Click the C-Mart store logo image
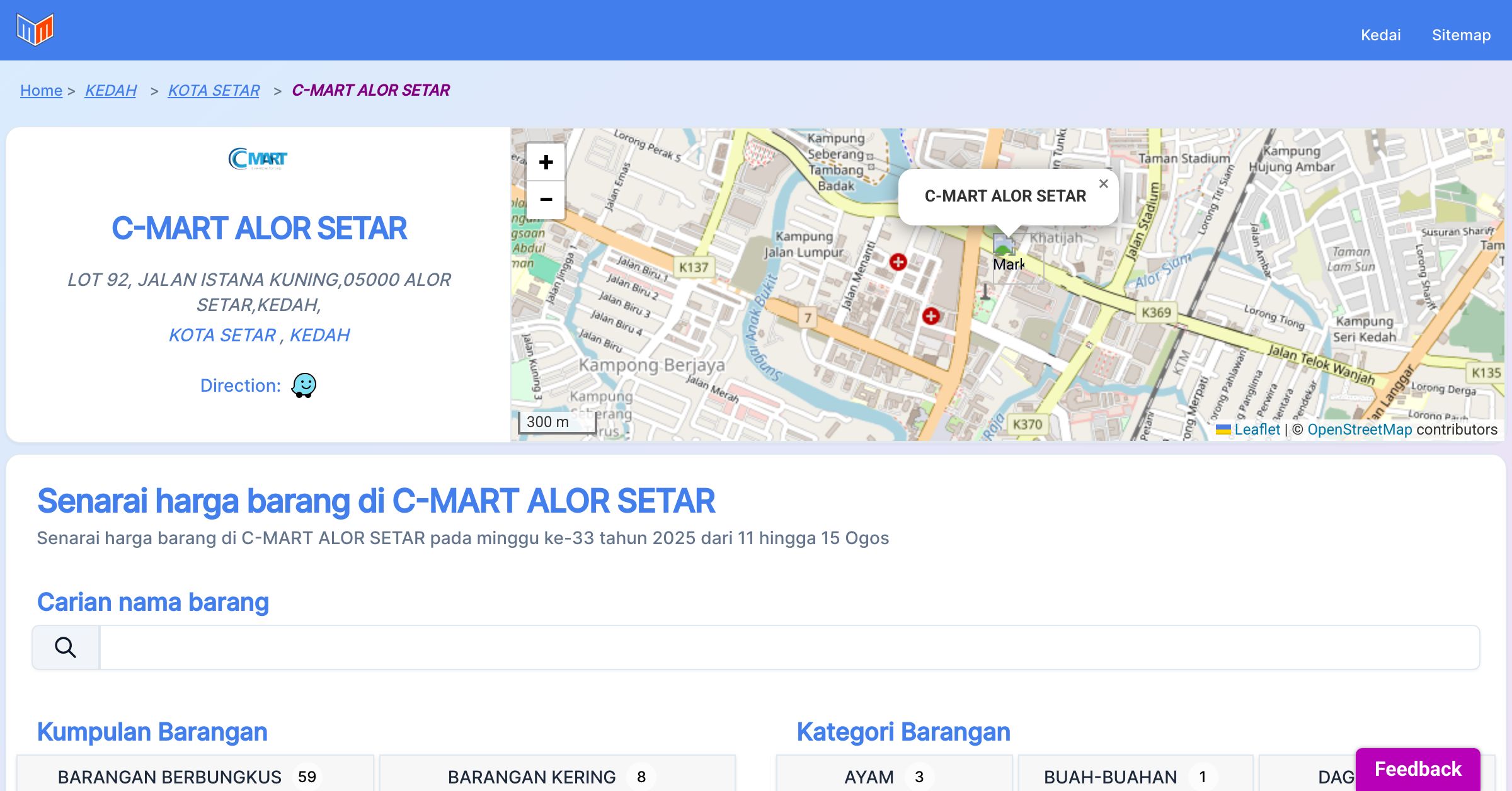Image resolution: width=1512 pixels, height=791 pixels. coord(258,159)
